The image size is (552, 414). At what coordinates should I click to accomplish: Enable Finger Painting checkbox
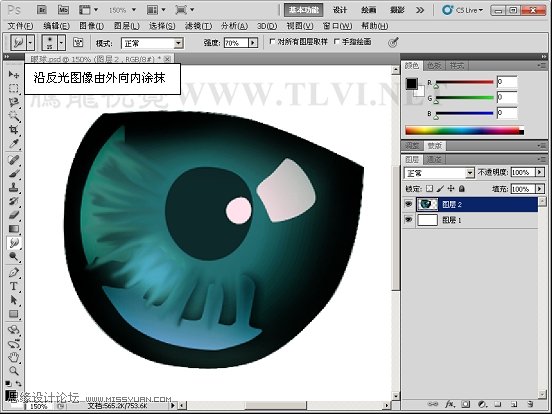tap(337, 42)
